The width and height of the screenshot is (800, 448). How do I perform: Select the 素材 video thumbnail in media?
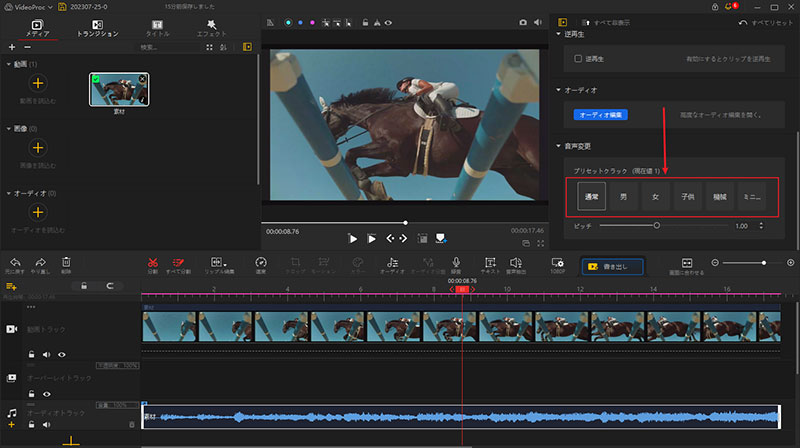119,89
